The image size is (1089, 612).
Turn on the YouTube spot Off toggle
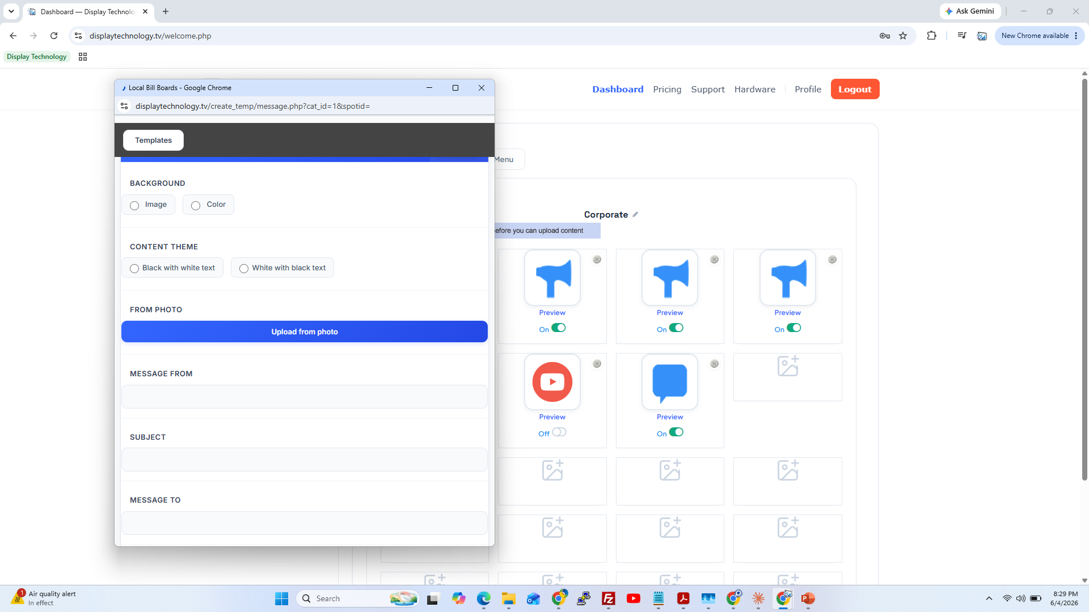coord(559,432)
